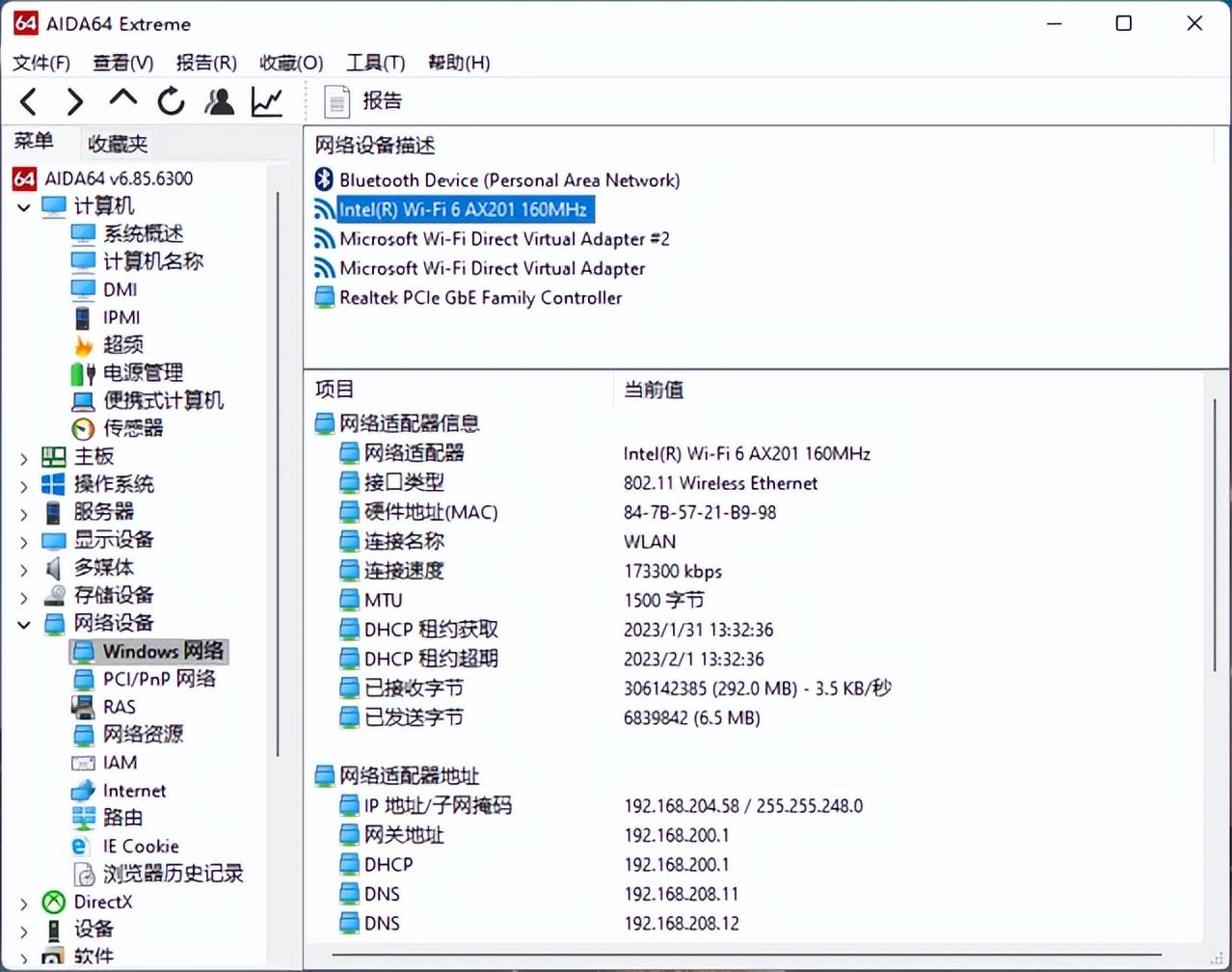The height and width of the screenshot is (972, 1232).
Task: Go back with the left arrow toolbar icon
Action: (x=29, y=101)
